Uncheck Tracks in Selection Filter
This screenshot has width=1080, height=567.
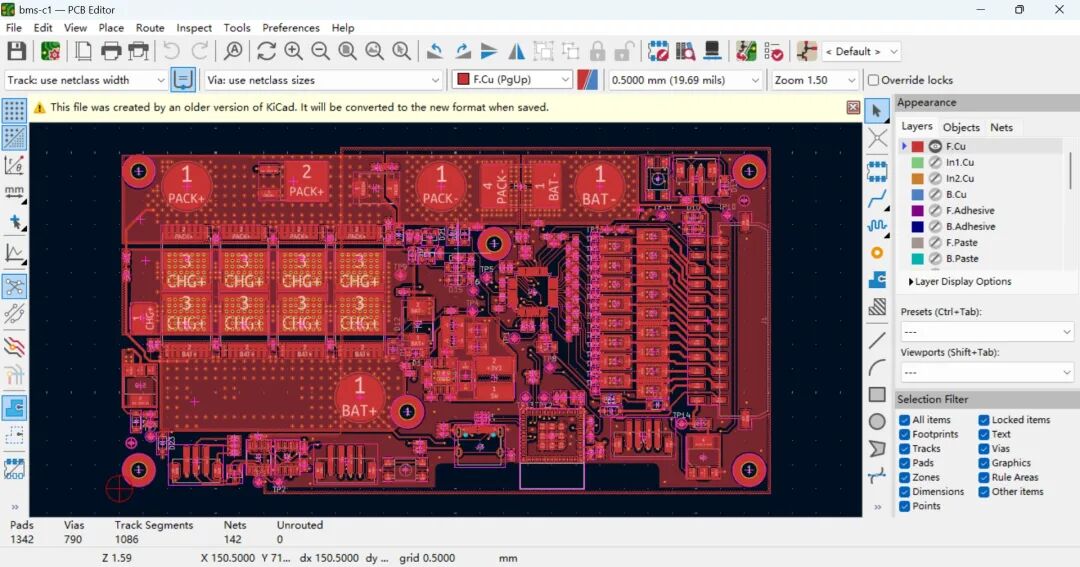point(904,449)
